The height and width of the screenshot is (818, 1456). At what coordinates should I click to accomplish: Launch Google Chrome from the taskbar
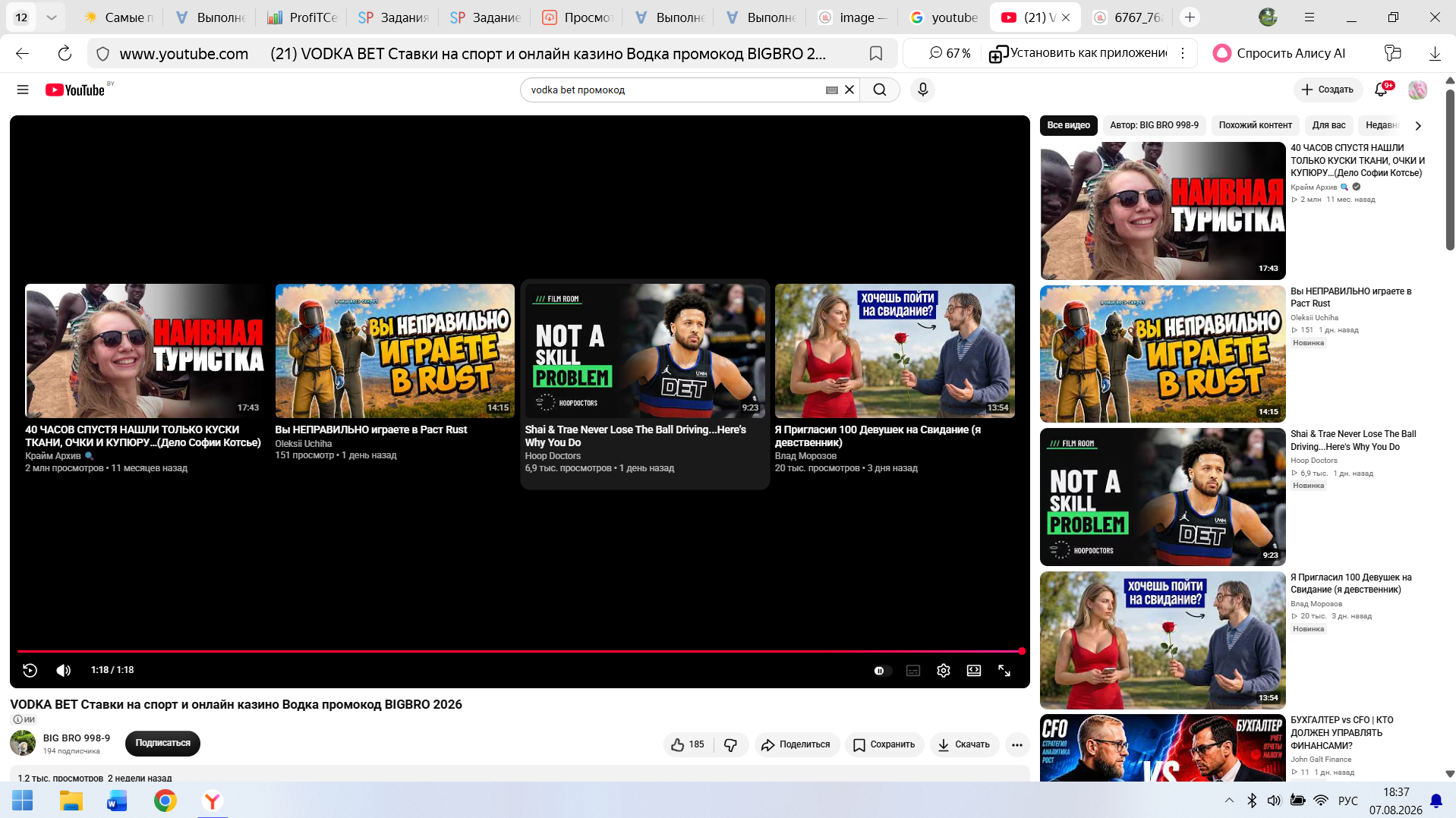point(165,800)
